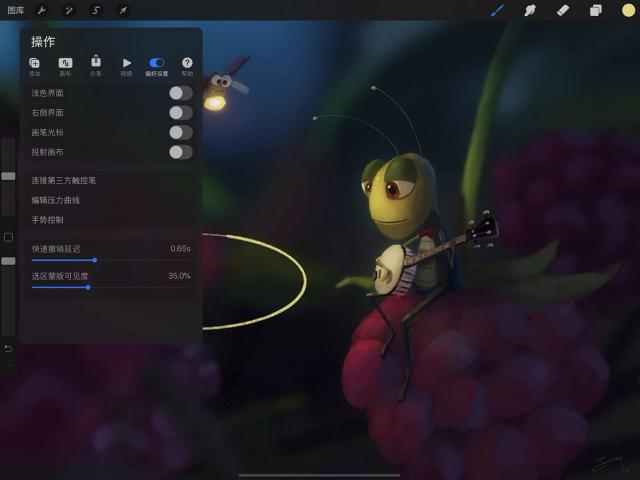Click the 快速撤销延迟 label

pyautogui.click(x=56, y=249)
